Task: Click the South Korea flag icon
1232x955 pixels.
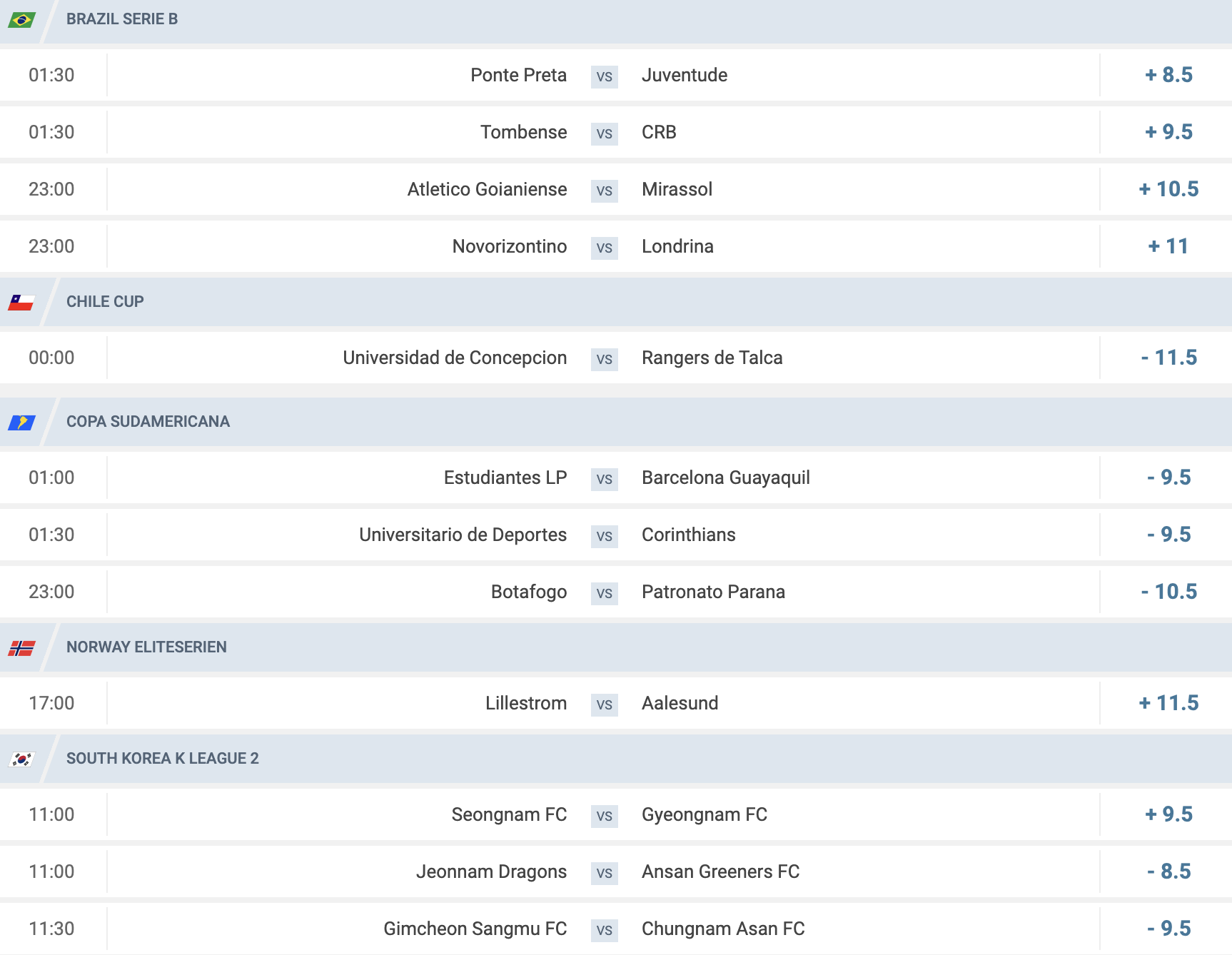Action: (x=21, y=759)
